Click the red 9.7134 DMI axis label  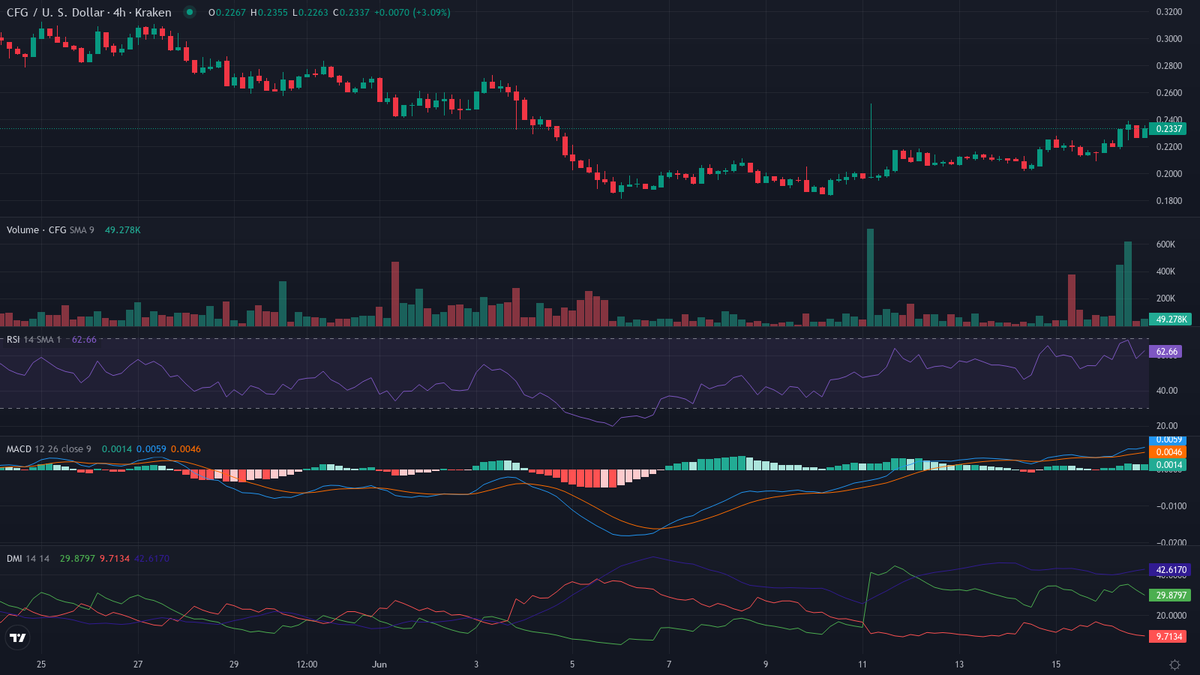click(1169, 636)
